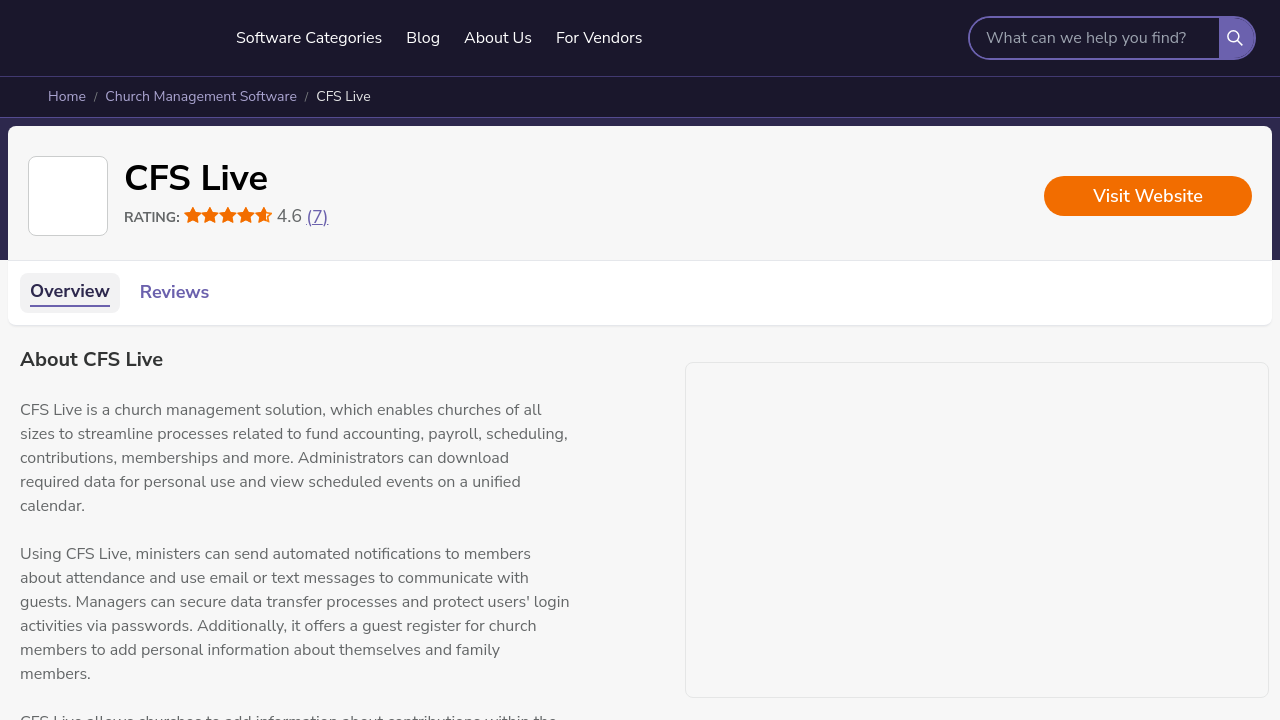Open the CFS Live logo thumbnail
Viewport: 1280px width, 720px height.
68,196
